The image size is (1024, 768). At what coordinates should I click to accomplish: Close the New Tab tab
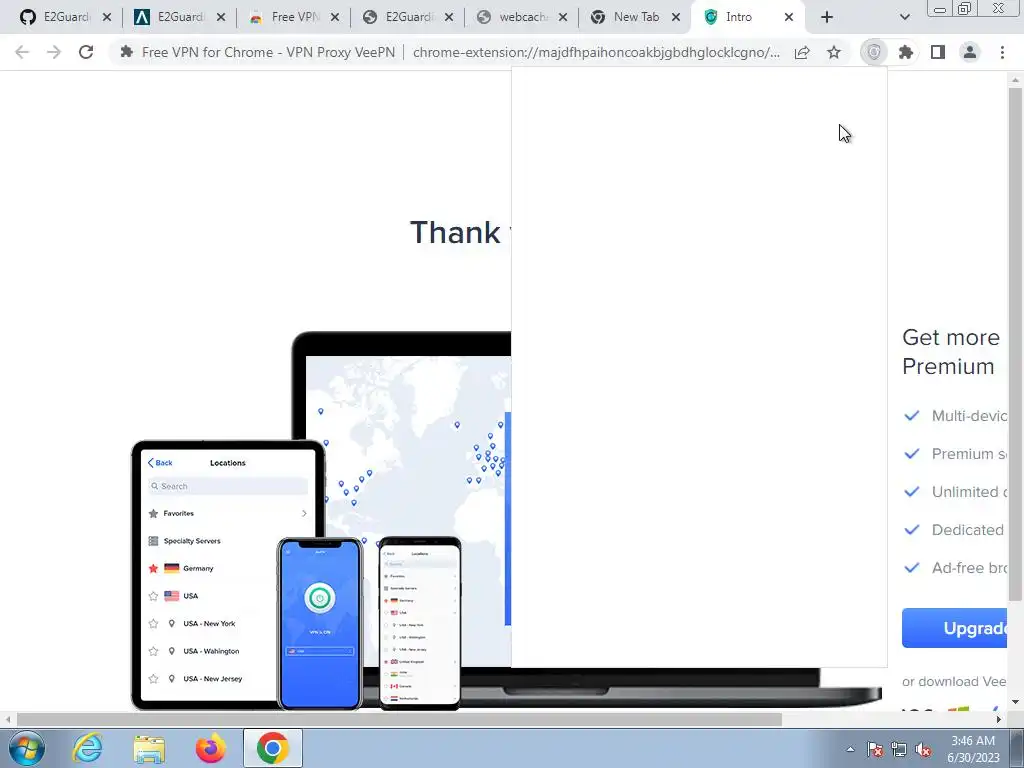(676, 17)
